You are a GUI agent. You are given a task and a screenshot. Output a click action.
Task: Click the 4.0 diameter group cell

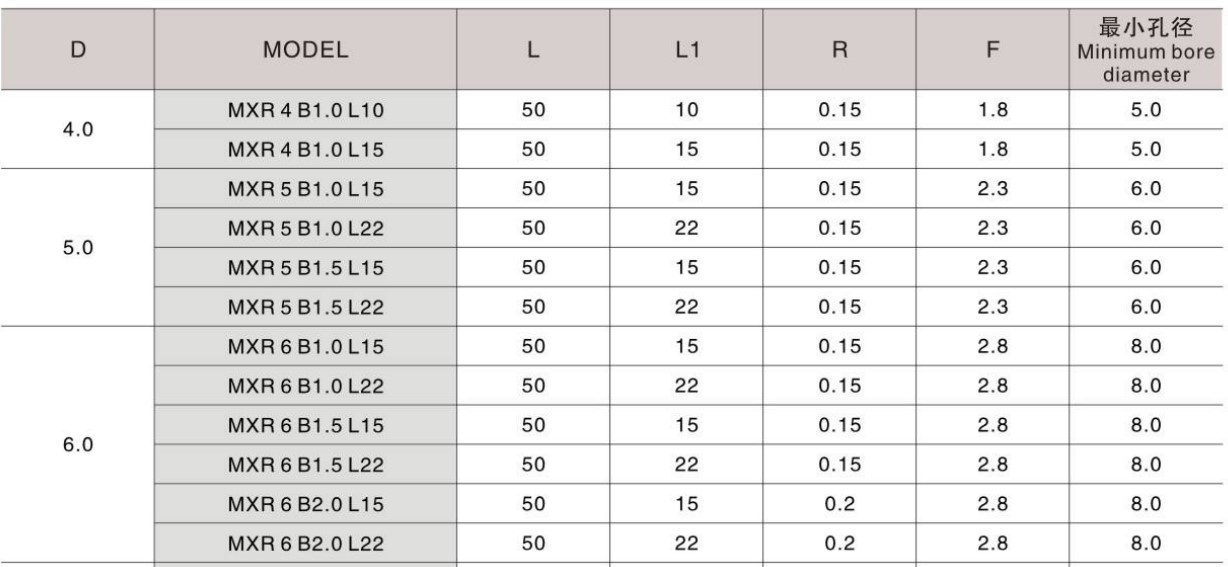(x=78, y=130)
